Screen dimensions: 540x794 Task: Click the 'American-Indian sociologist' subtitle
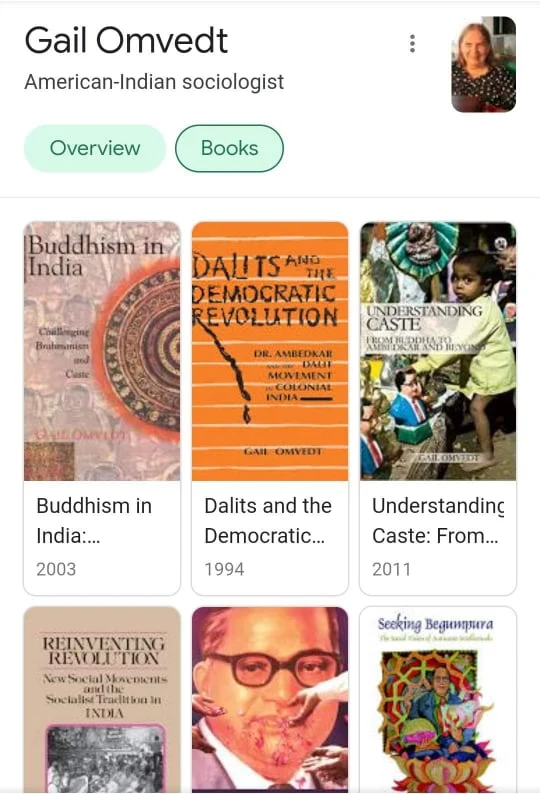click(154, 82)
